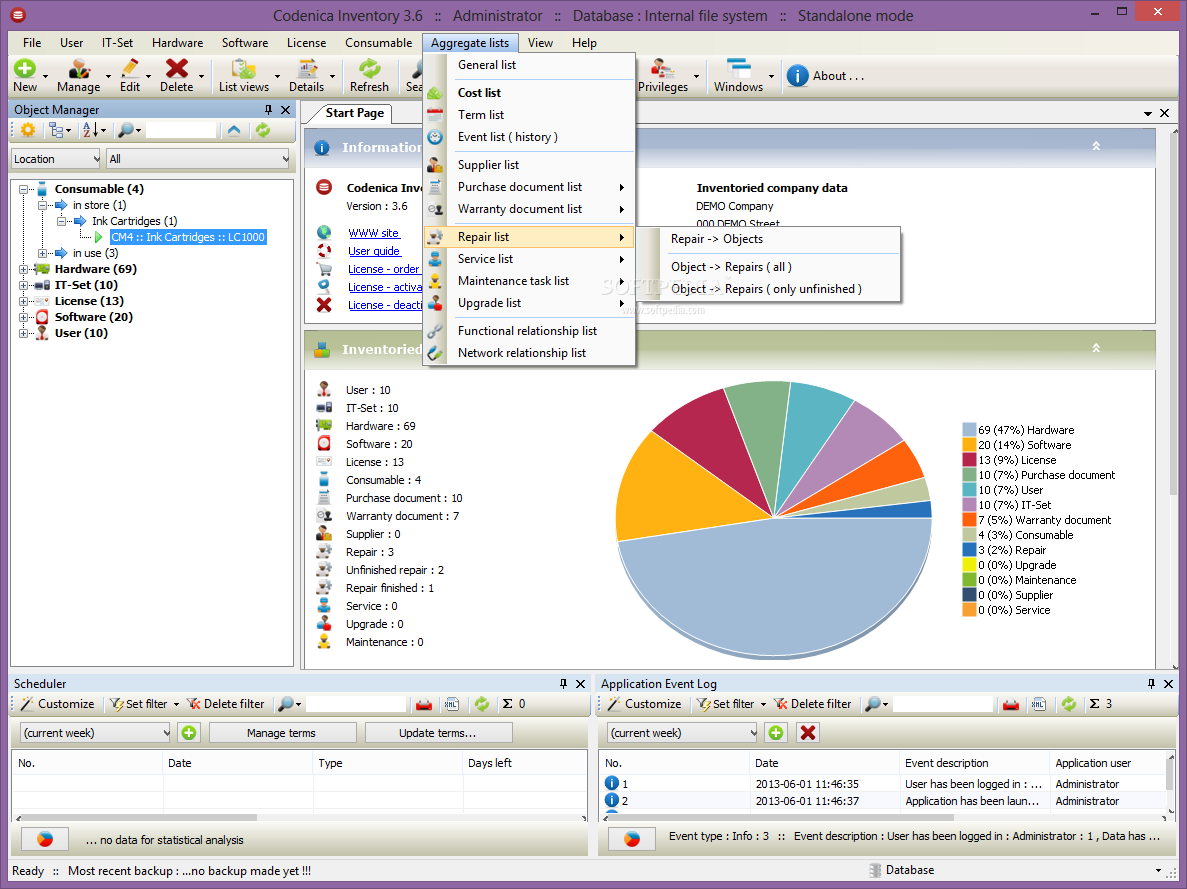This screenshot has width=1187, height=889.
Task: Click the New object toolbar icon
Action: click(x=25, y=70)
